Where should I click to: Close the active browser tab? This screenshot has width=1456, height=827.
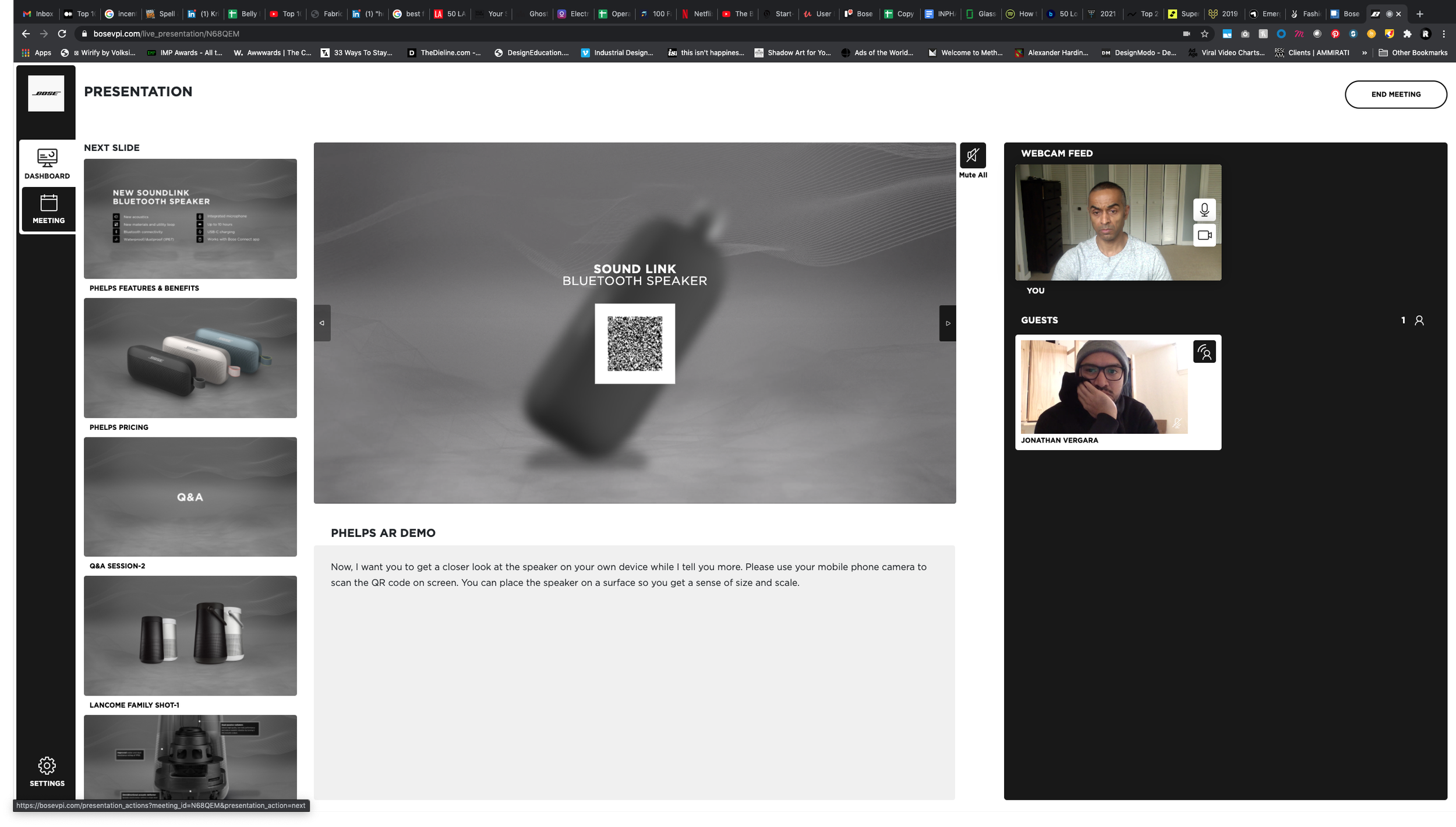coord(1398,14)
